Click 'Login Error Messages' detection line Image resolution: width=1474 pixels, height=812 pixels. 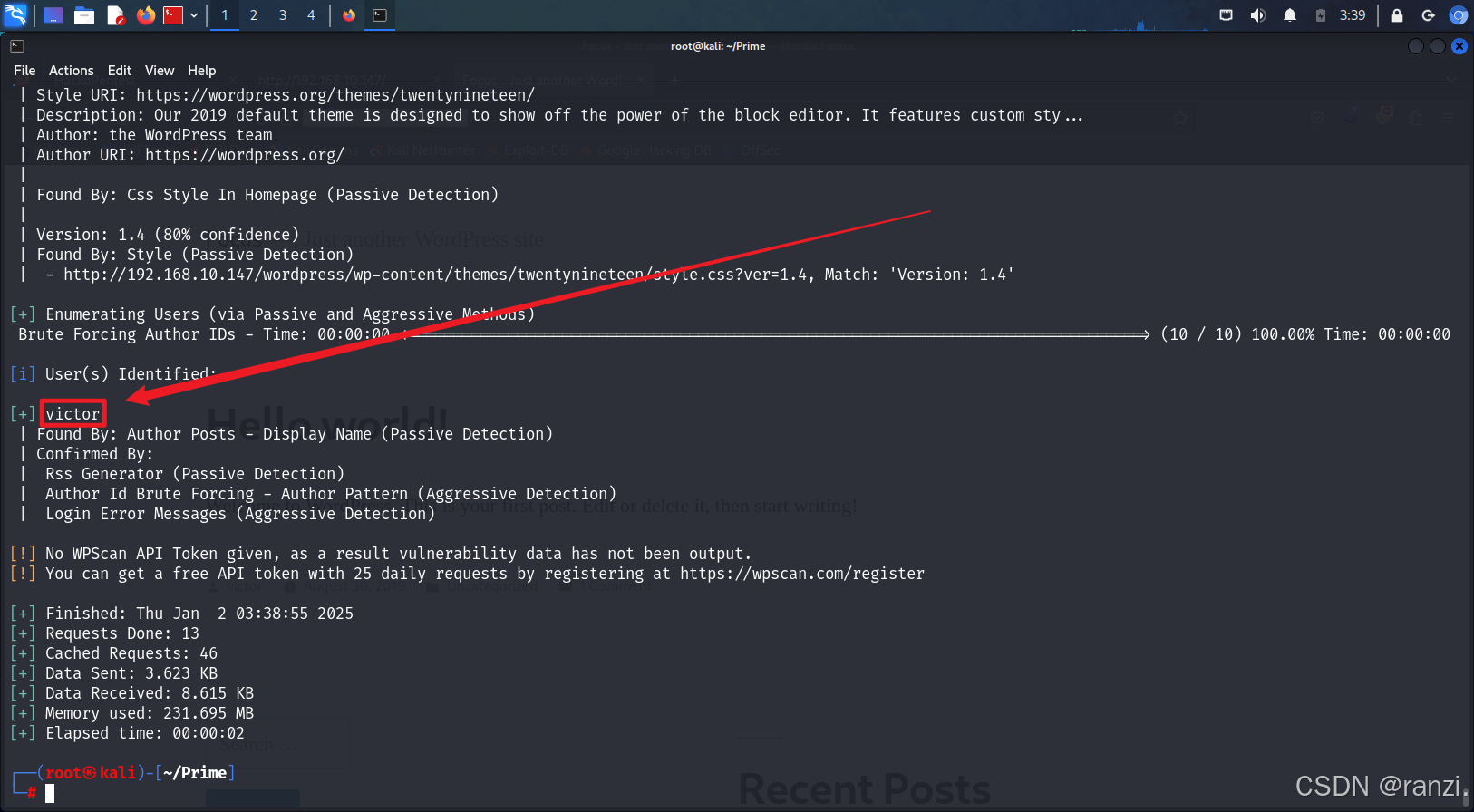[240, 514]
